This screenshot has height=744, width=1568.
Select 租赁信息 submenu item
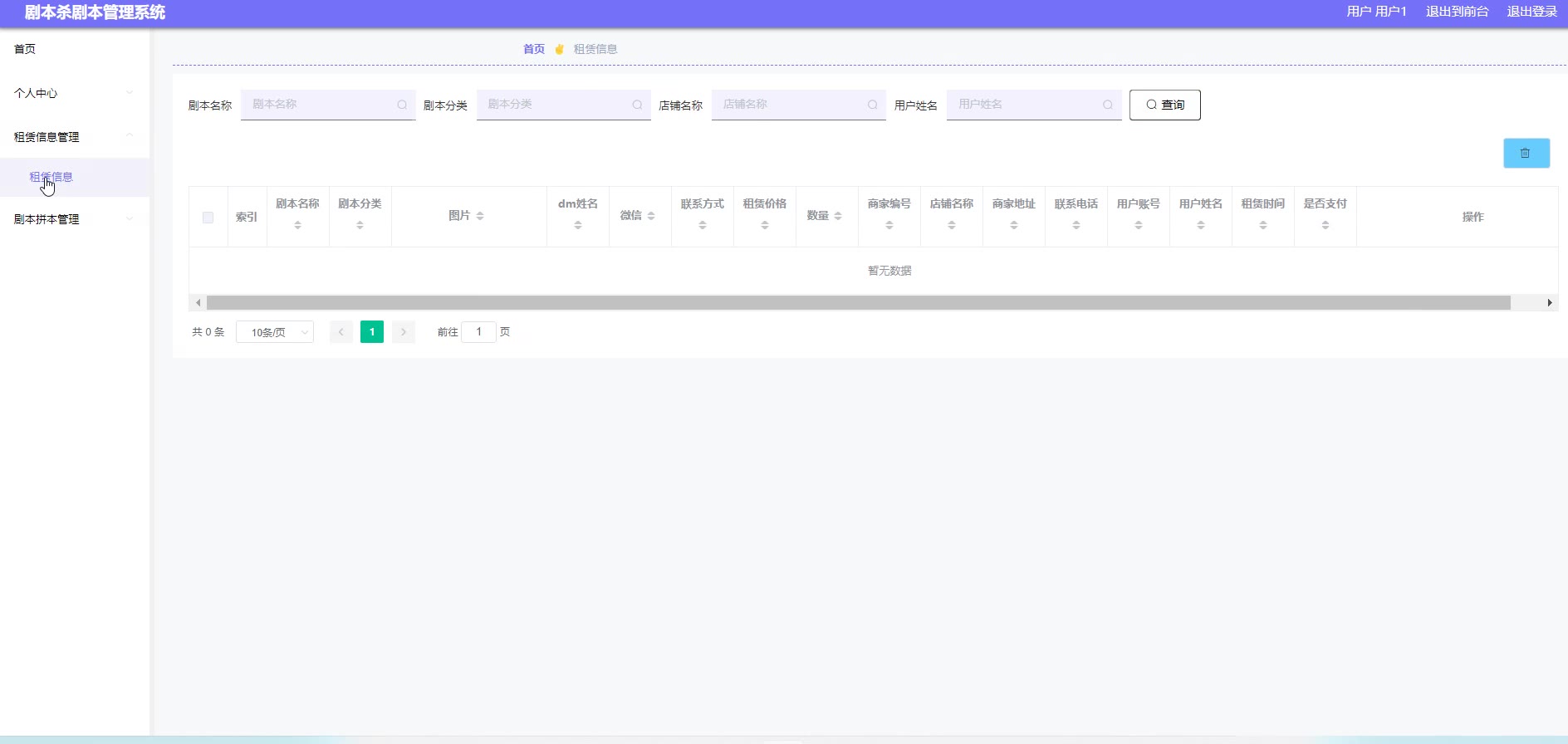75,177
